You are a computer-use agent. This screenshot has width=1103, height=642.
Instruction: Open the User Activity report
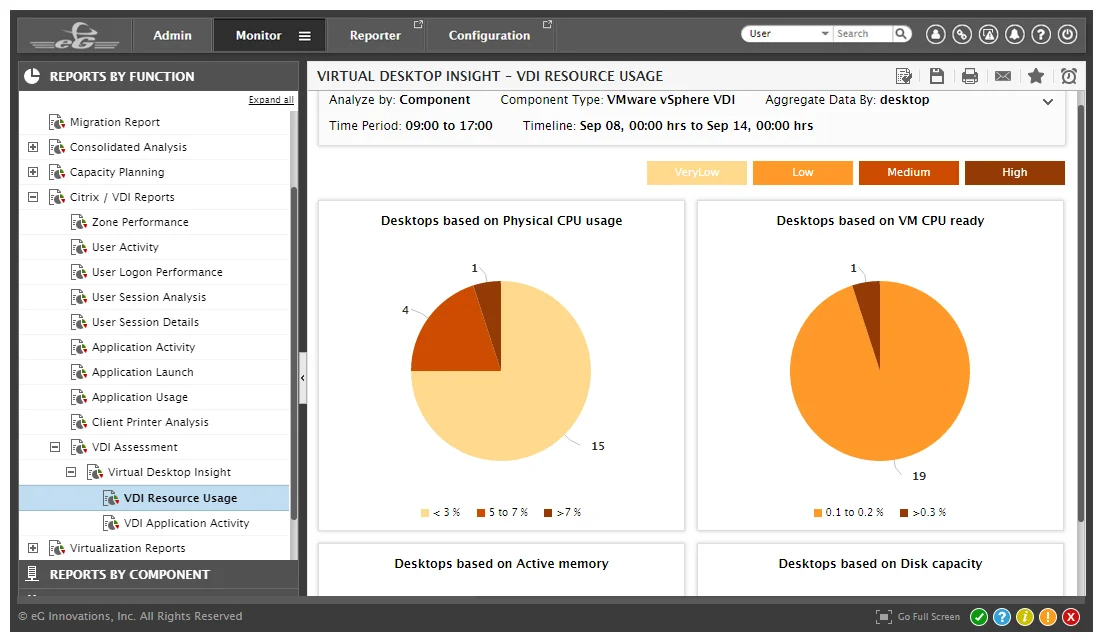pos(125,247)
